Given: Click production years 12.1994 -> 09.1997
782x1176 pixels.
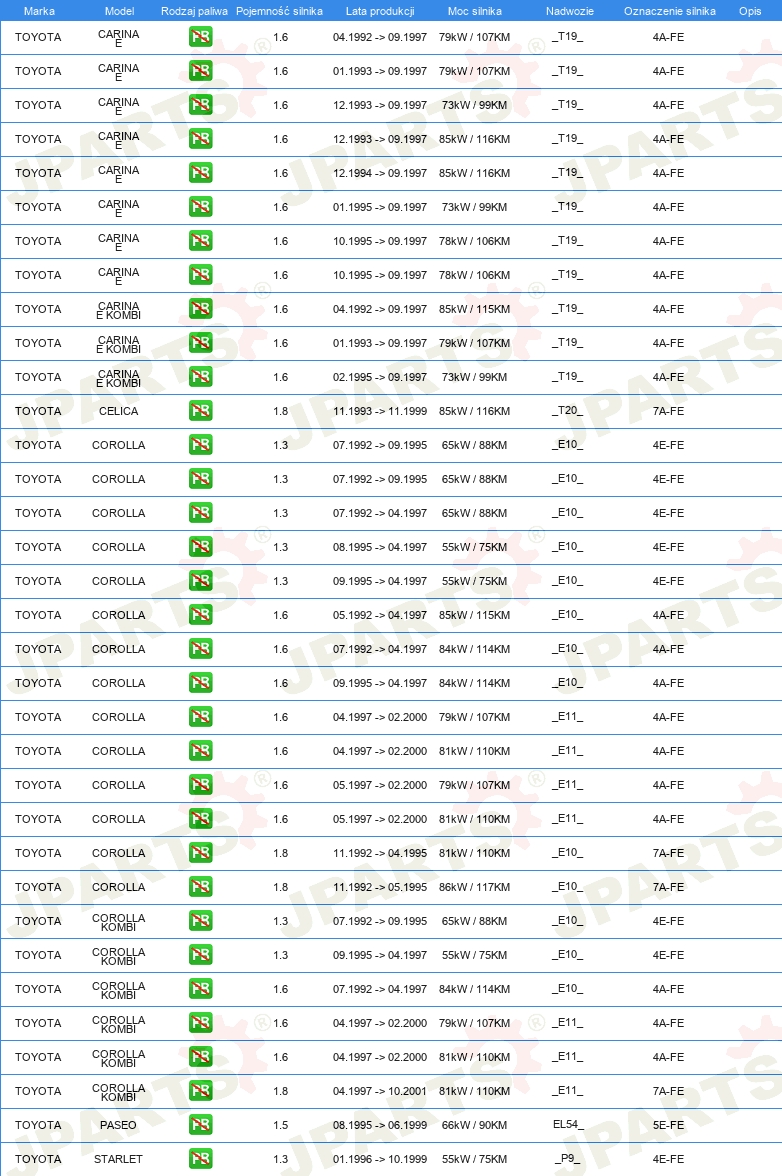Looking at the screenshot, I should point(380,173).
